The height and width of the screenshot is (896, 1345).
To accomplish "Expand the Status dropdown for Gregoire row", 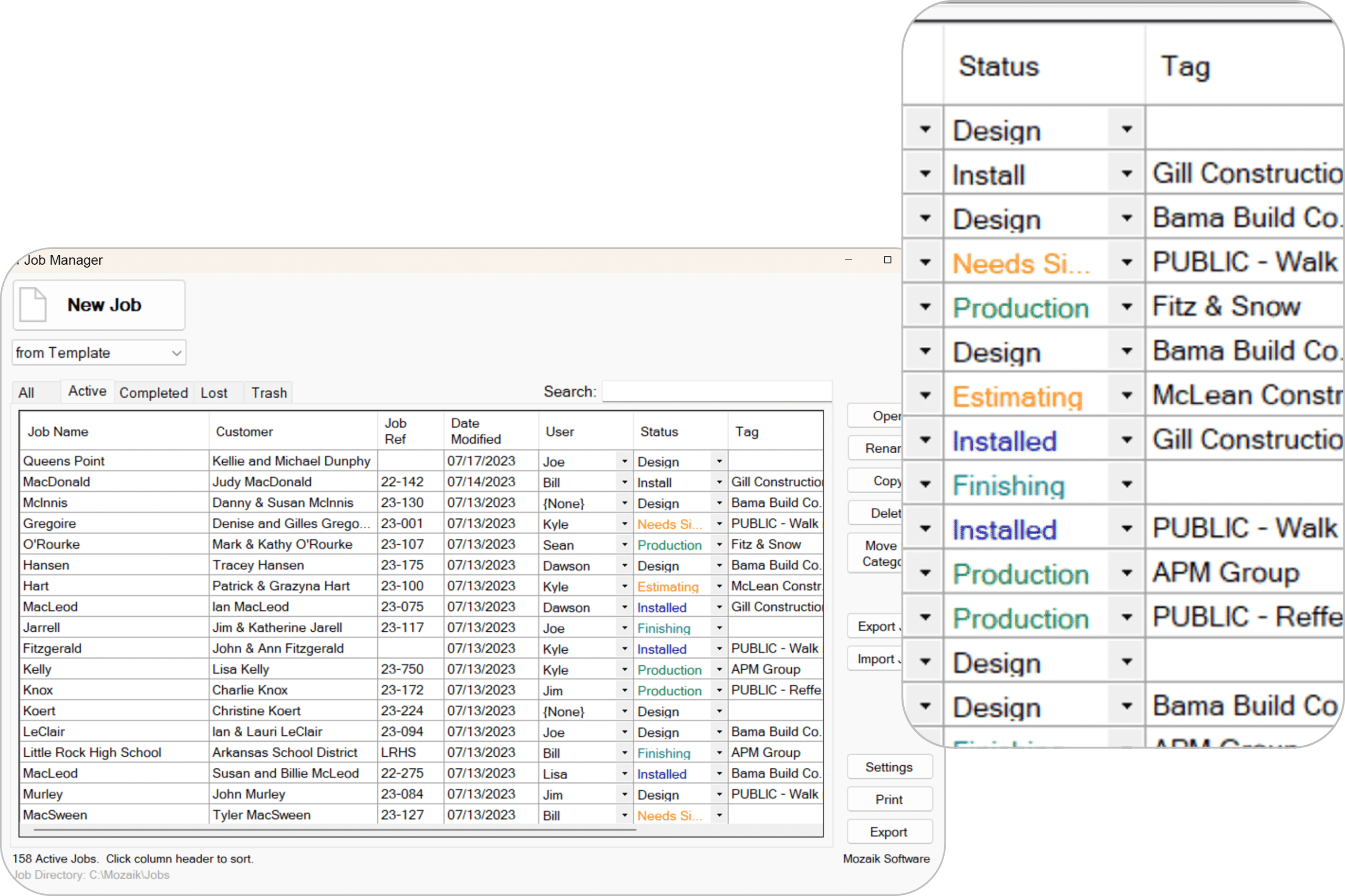I will [x=719, y=524].
